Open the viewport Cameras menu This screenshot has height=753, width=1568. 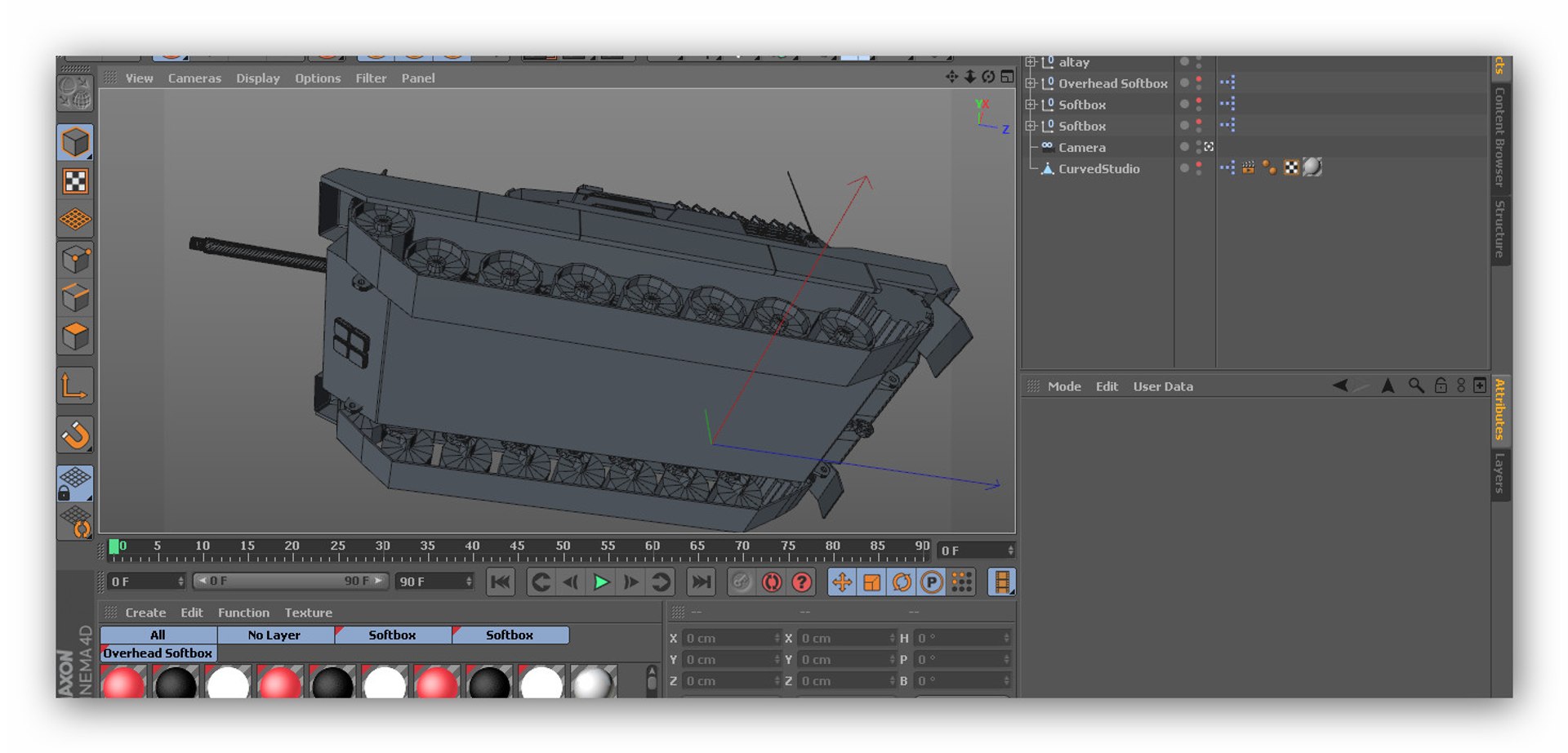coord(194,78)
